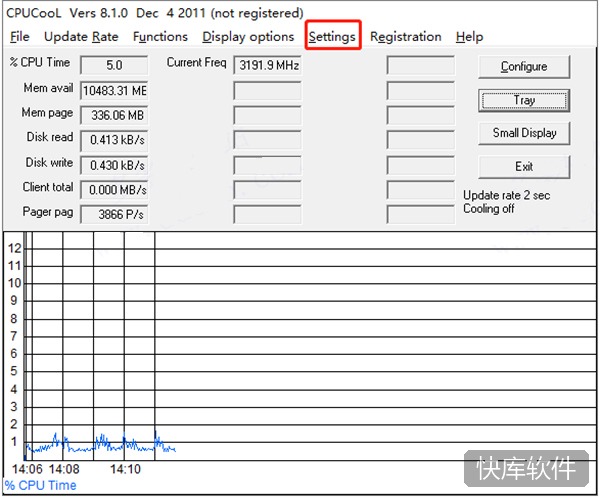Click the 14:08 time label on graph

pyautogui.click(x=64, y=469)
